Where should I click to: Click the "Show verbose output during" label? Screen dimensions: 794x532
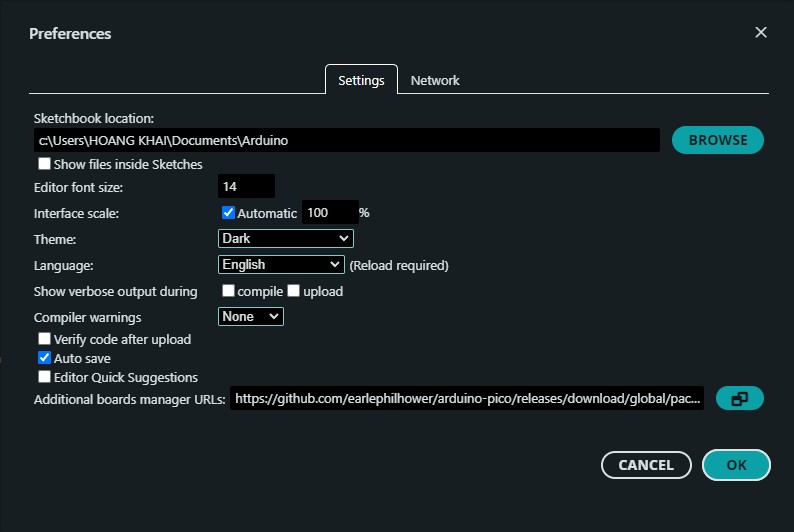coord(115,292)
